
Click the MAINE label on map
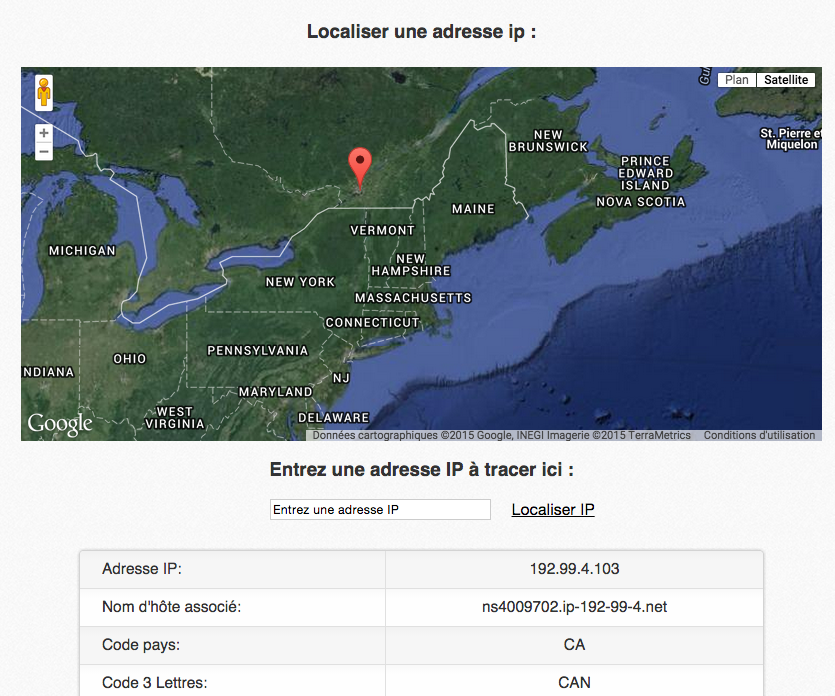[473, 209]
